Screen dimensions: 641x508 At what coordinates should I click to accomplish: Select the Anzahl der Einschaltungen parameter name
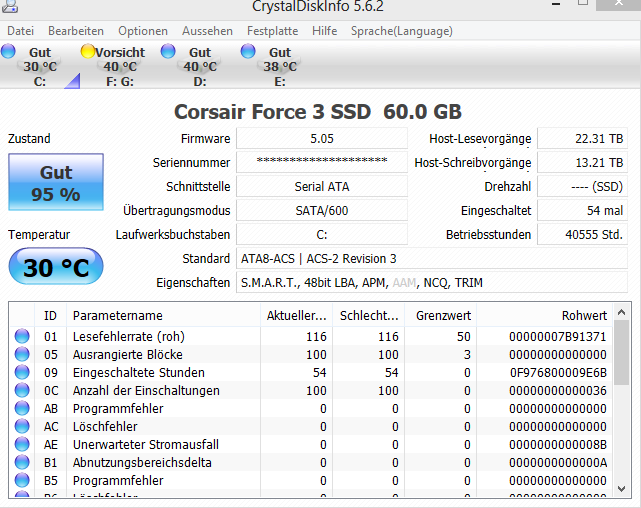pos(146,390)
